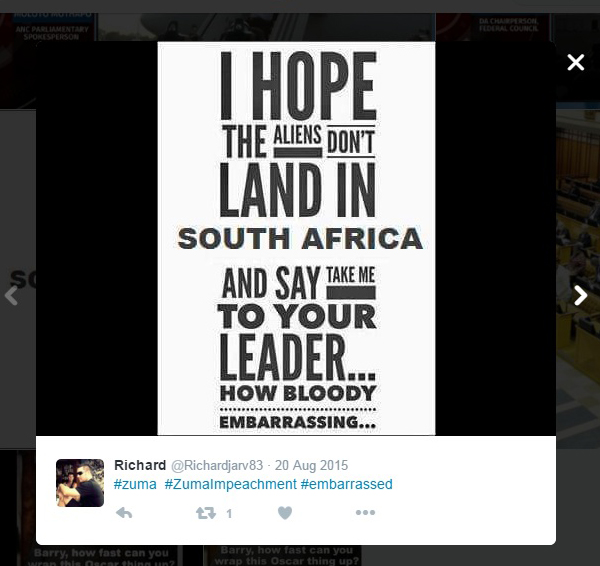Image resolution: width=600 pixels, height=566 pixels.
Task: Open @Richardjarv83 handle link
Action: tap(217, 465)
